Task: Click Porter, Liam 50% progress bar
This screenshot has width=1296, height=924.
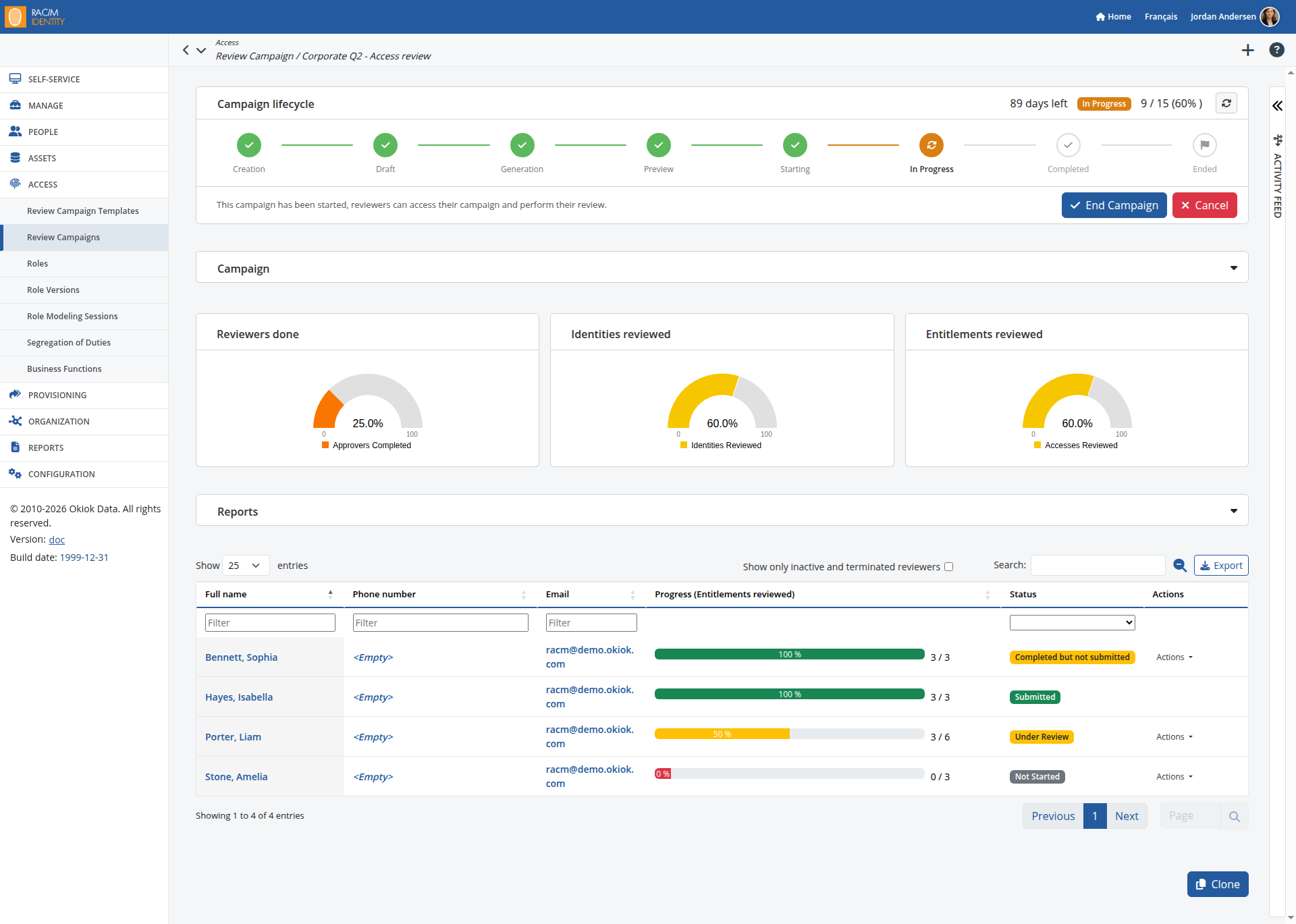Action: (789, 734)
